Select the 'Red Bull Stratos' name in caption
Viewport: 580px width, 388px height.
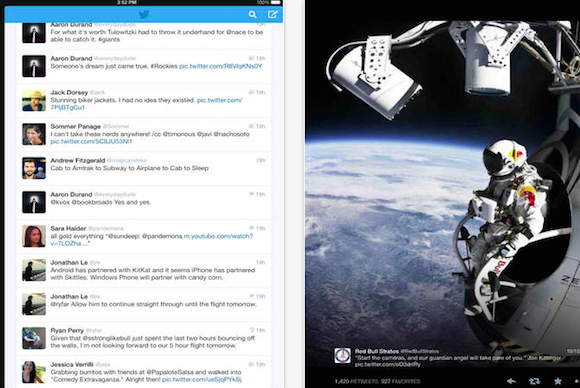pyautogui.click(x=377, y=351)
